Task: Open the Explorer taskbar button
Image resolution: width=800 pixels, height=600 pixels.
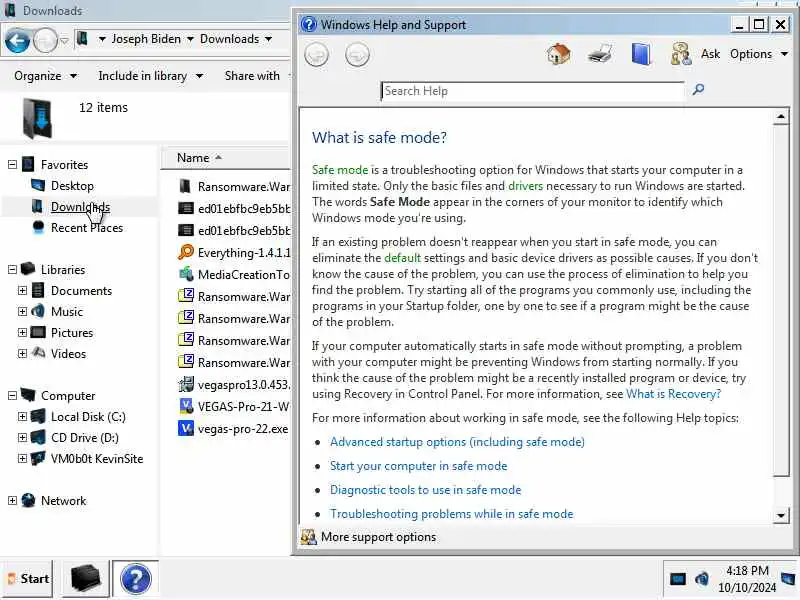Action: pos(85,579)
